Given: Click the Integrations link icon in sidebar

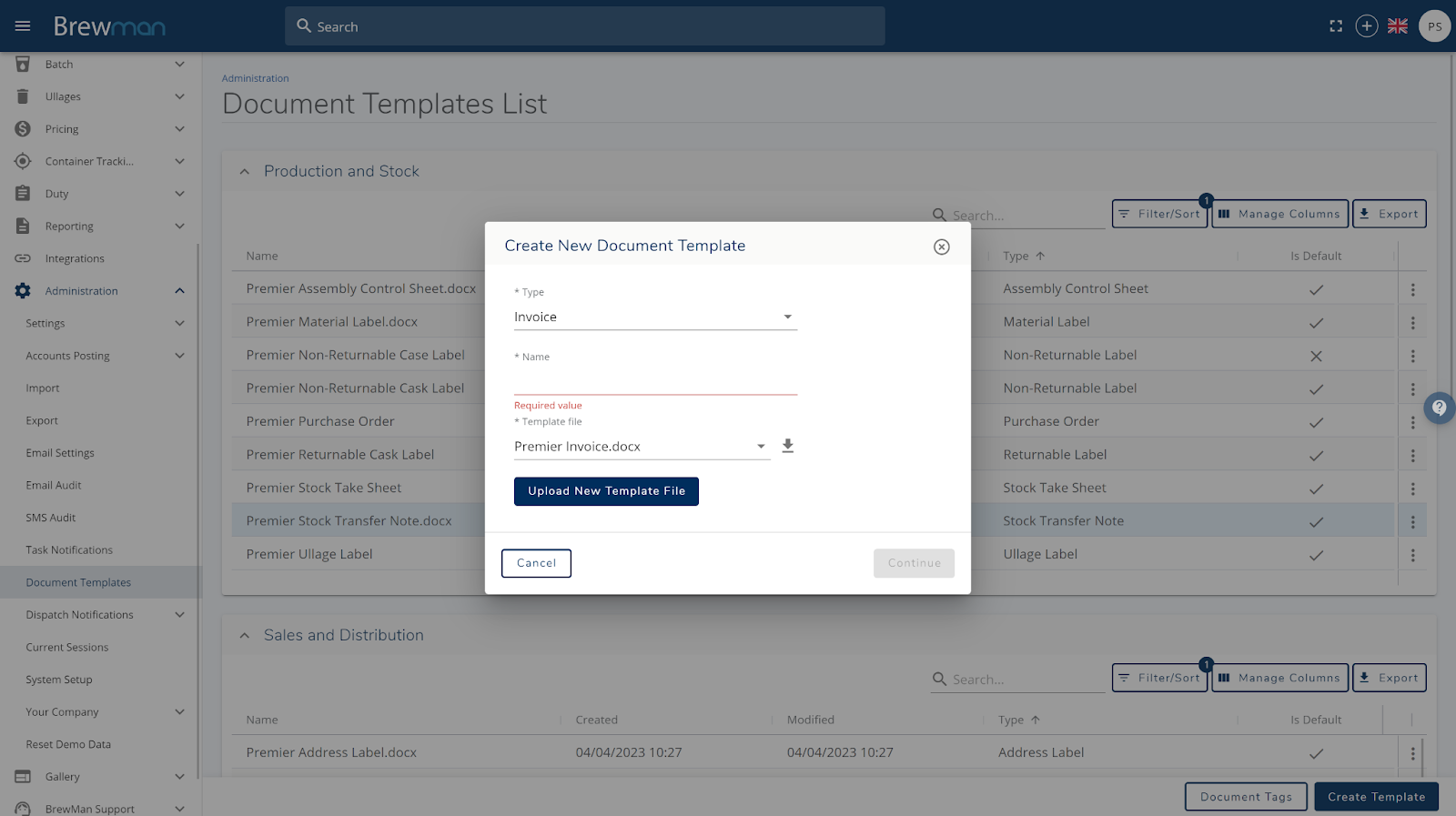Looking at the screenshot, I should [23, 258].
